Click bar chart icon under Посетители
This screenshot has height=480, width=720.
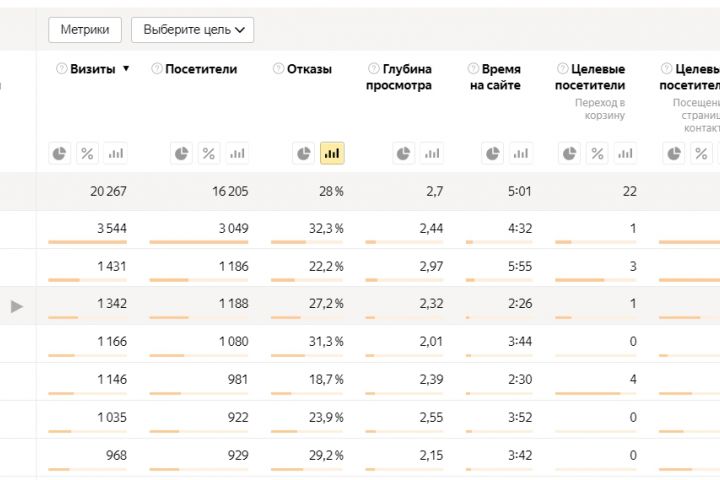coord(236,153)
